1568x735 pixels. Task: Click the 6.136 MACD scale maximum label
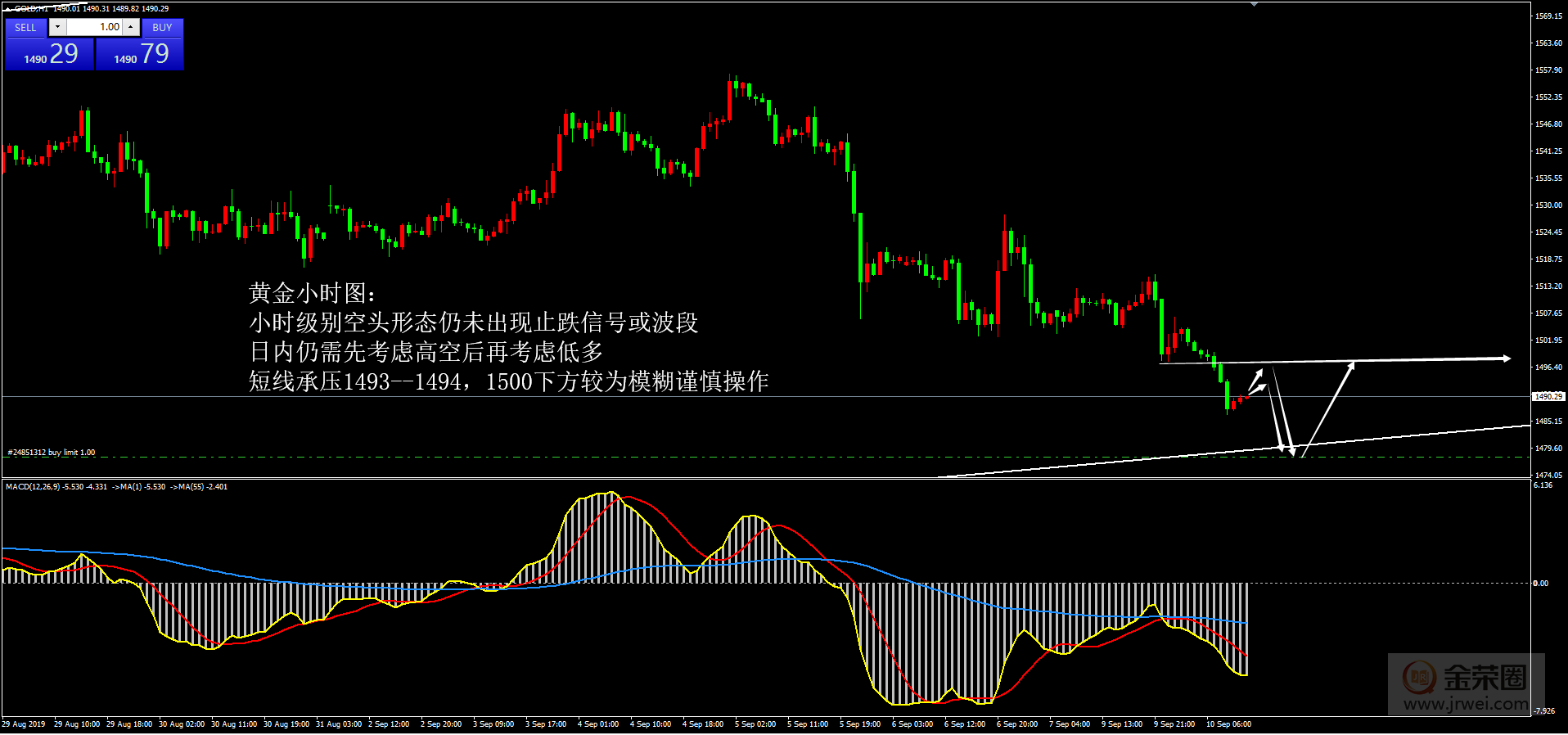[1543, 485]
